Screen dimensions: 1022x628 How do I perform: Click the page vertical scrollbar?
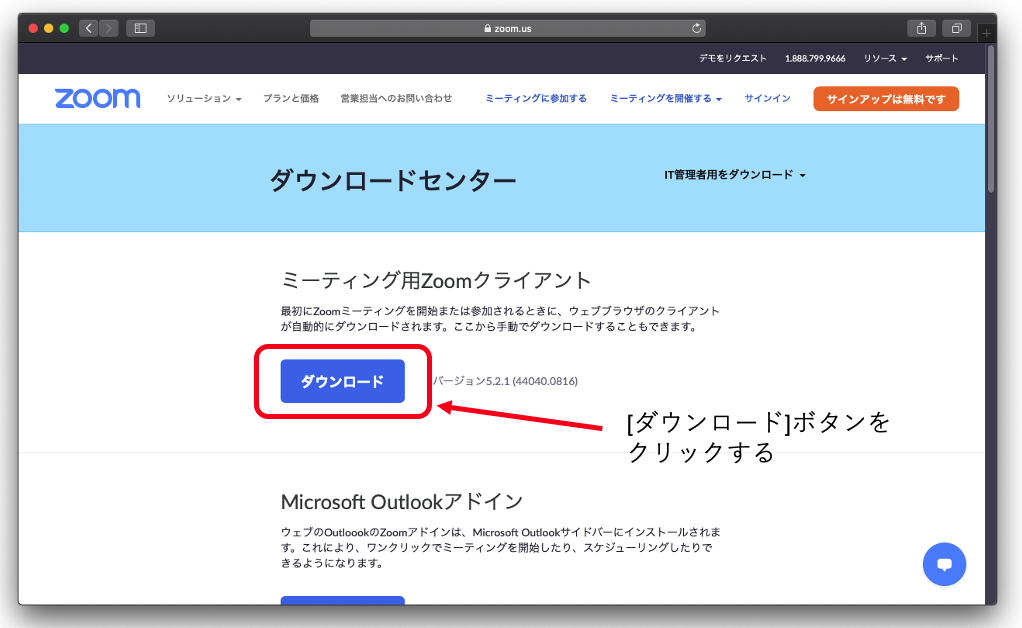pyautogui.click(x=991, y=119)
